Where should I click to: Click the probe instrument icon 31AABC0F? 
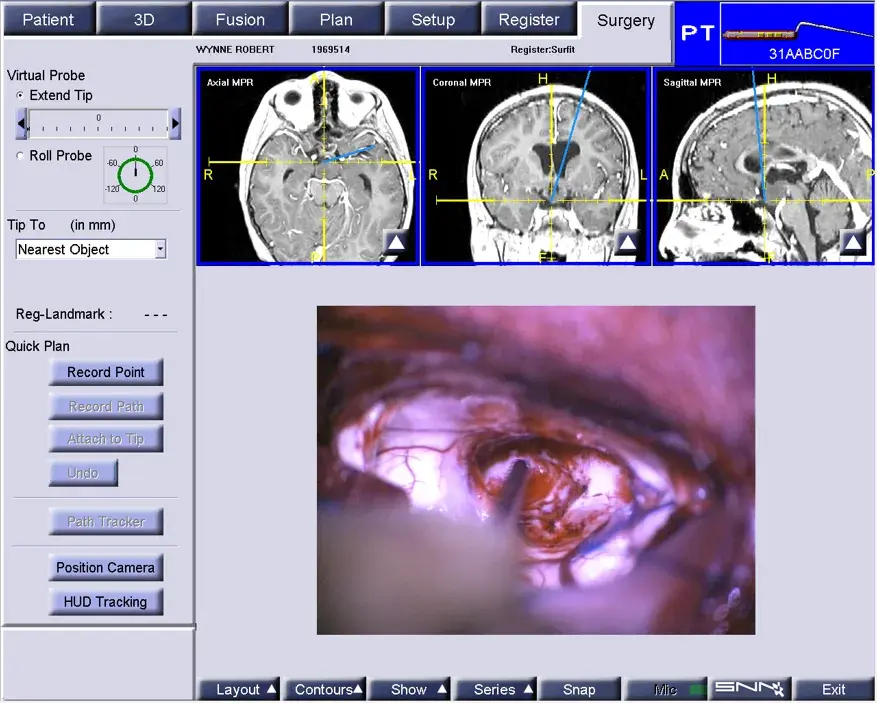[796, 34]
